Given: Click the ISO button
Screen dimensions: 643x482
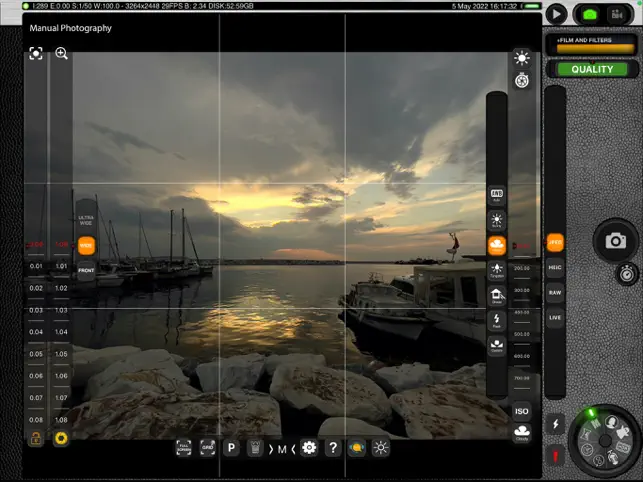Looking at the screenshot, I should click(521, 411).
